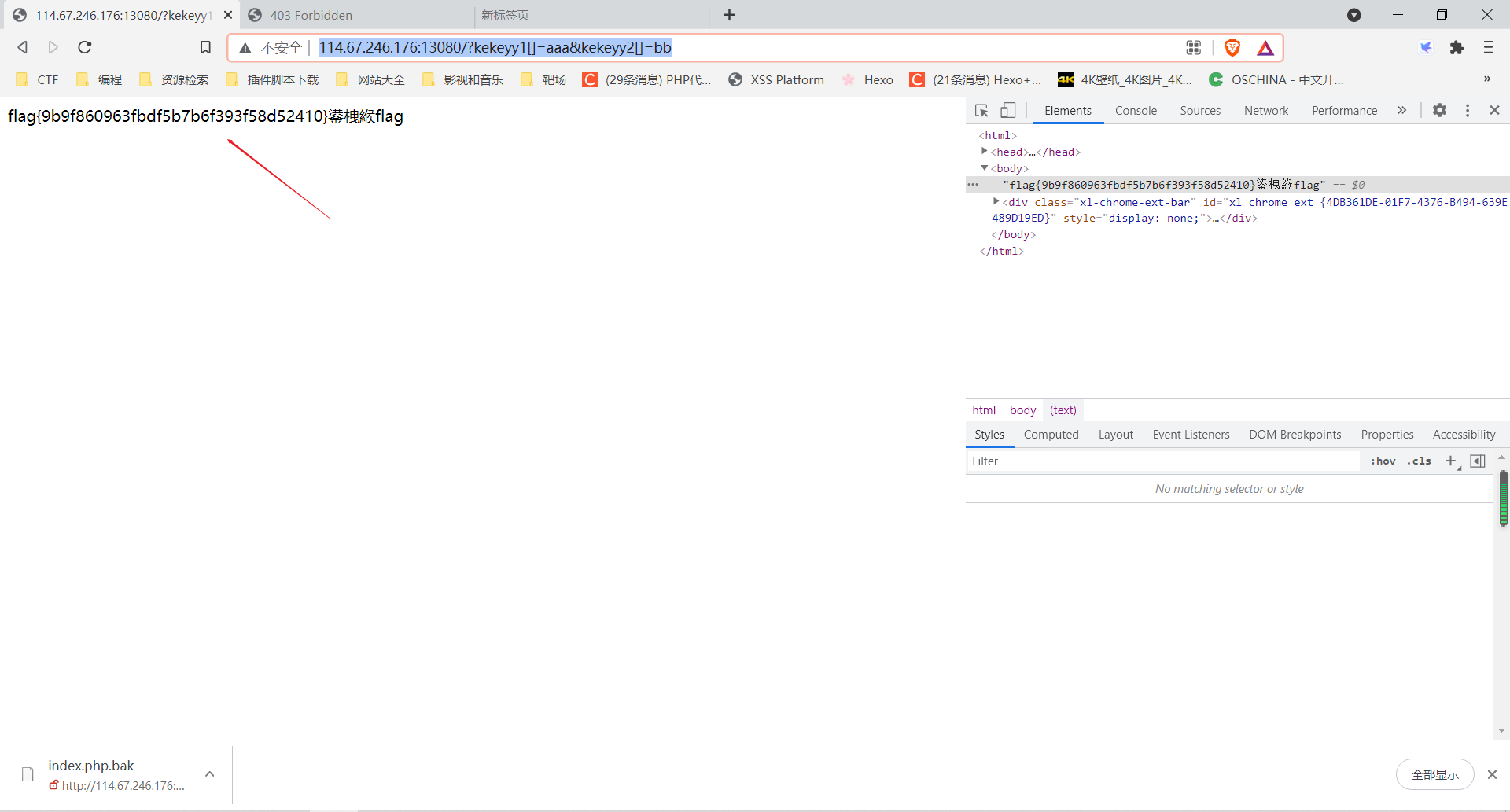Click the blue bird extension icon

pos(1426,47)
